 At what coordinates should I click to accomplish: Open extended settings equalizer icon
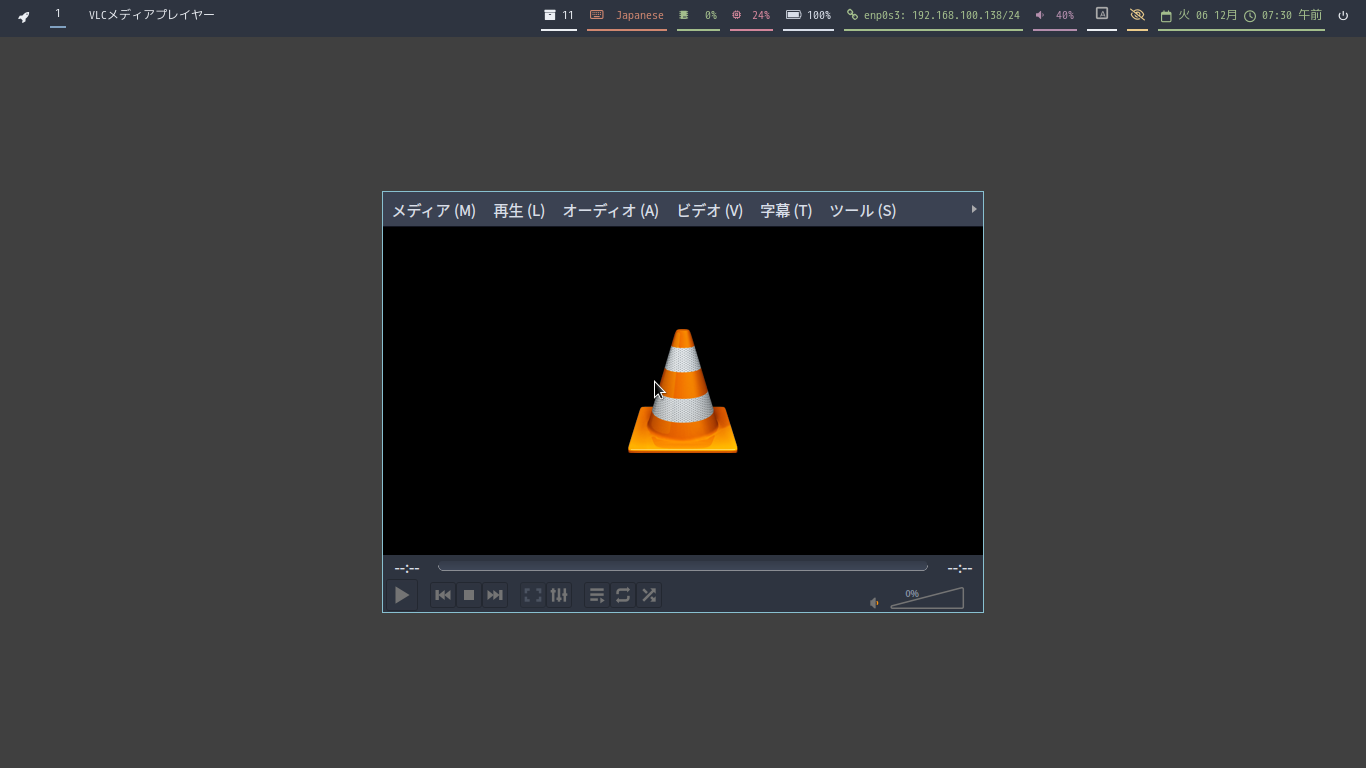point(559,595)
